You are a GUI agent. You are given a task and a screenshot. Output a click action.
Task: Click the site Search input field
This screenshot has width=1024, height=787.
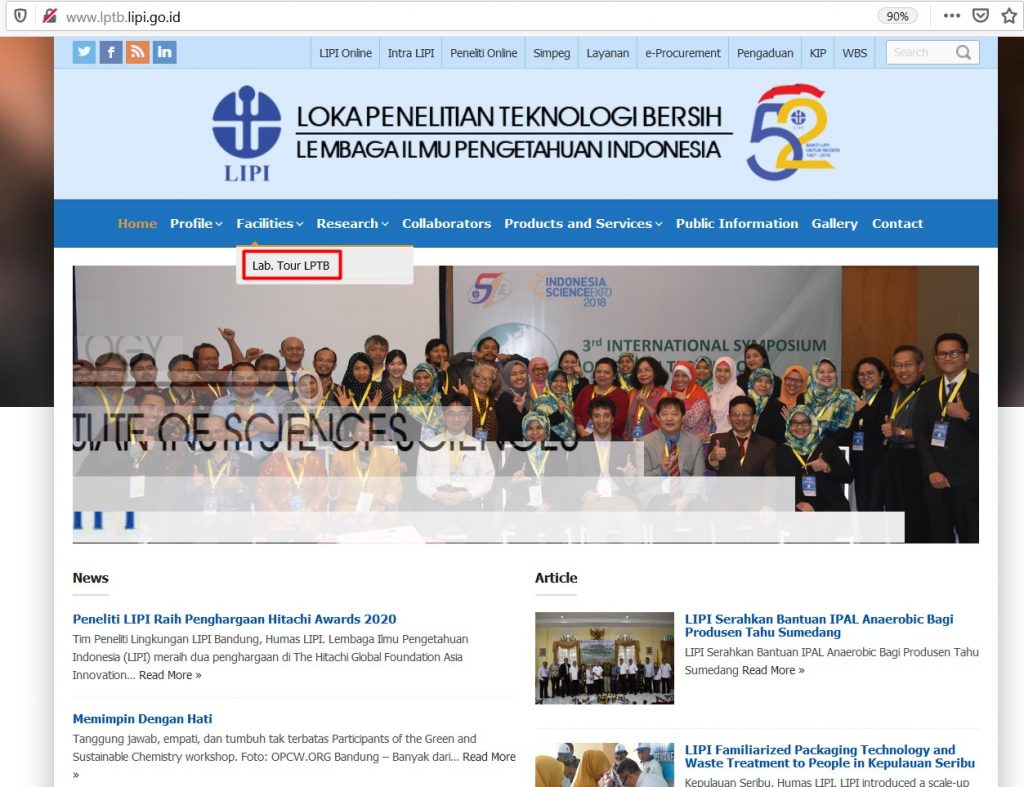click(x=918, y=53)
